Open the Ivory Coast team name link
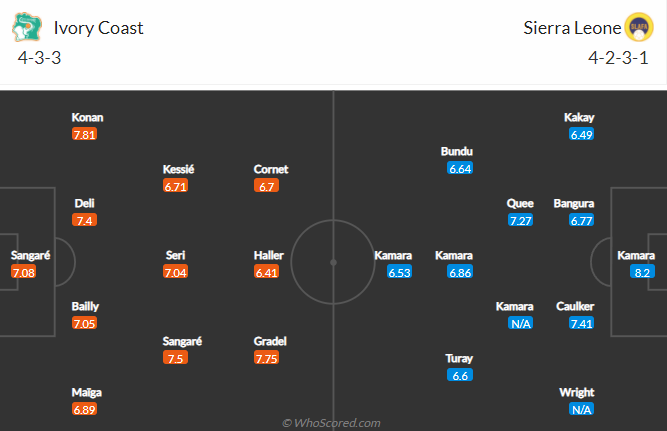This screenshot has width=667, height=431. click(x=98, y=28)
